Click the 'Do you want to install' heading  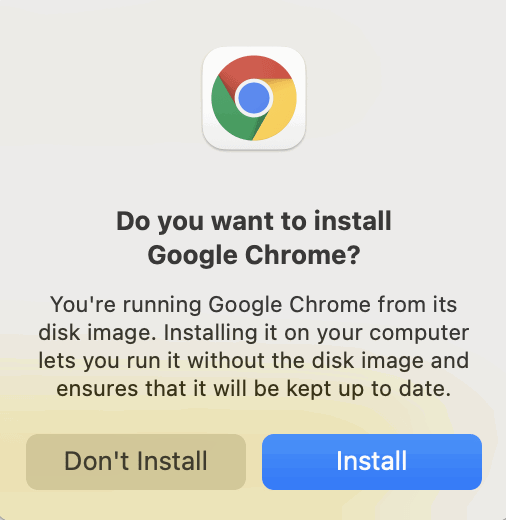tap(254, 221)
